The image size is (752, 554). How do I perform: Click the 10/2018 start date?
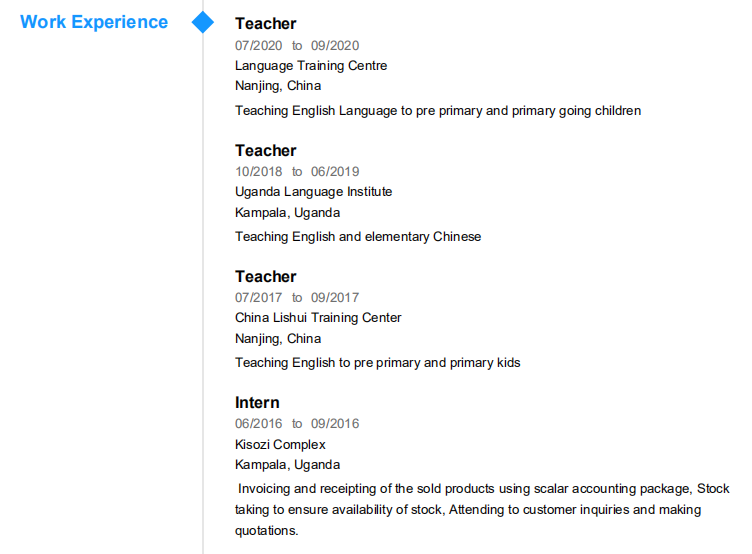(258, 171)
